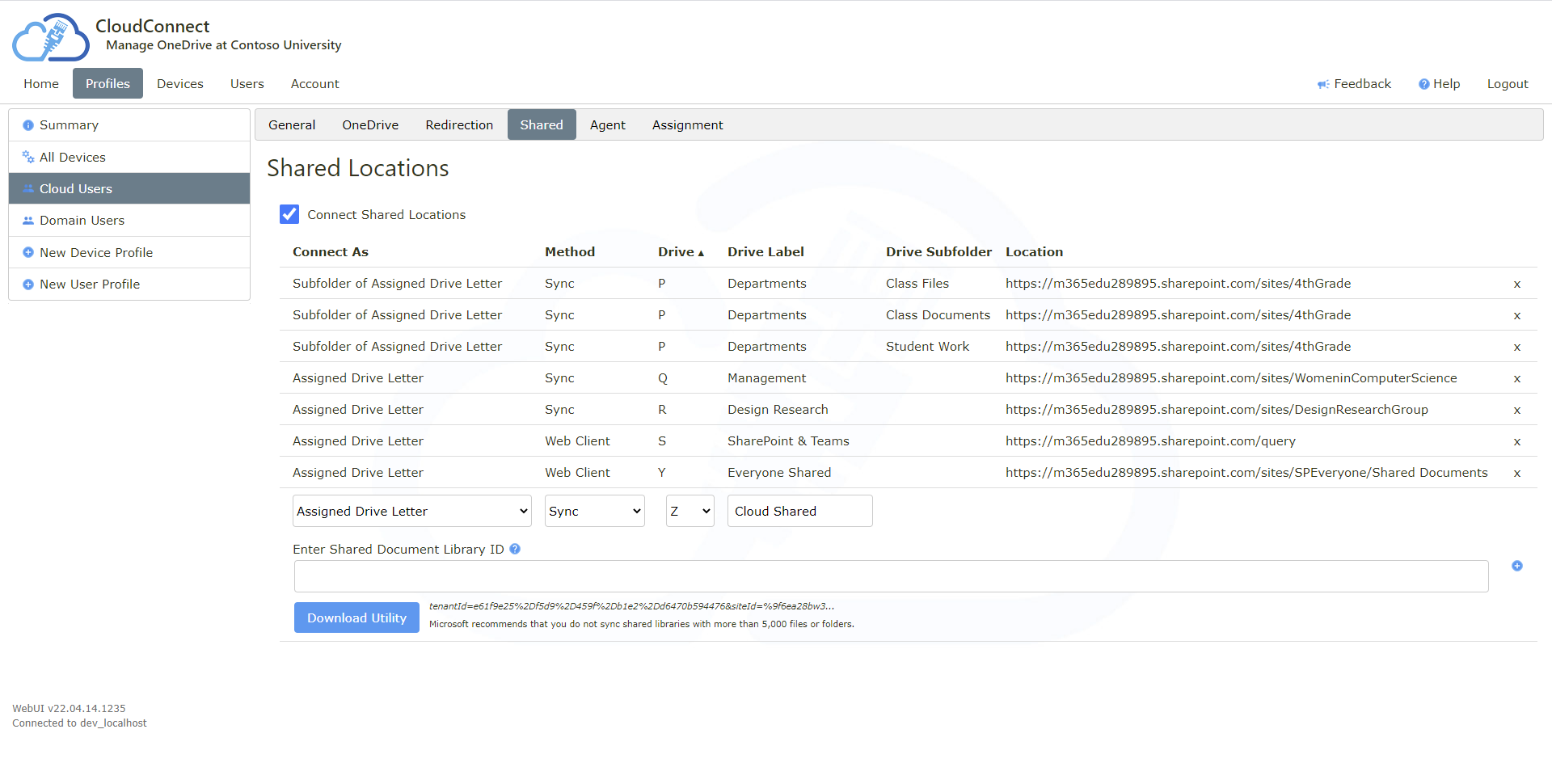Click the Logout link

1507,84
